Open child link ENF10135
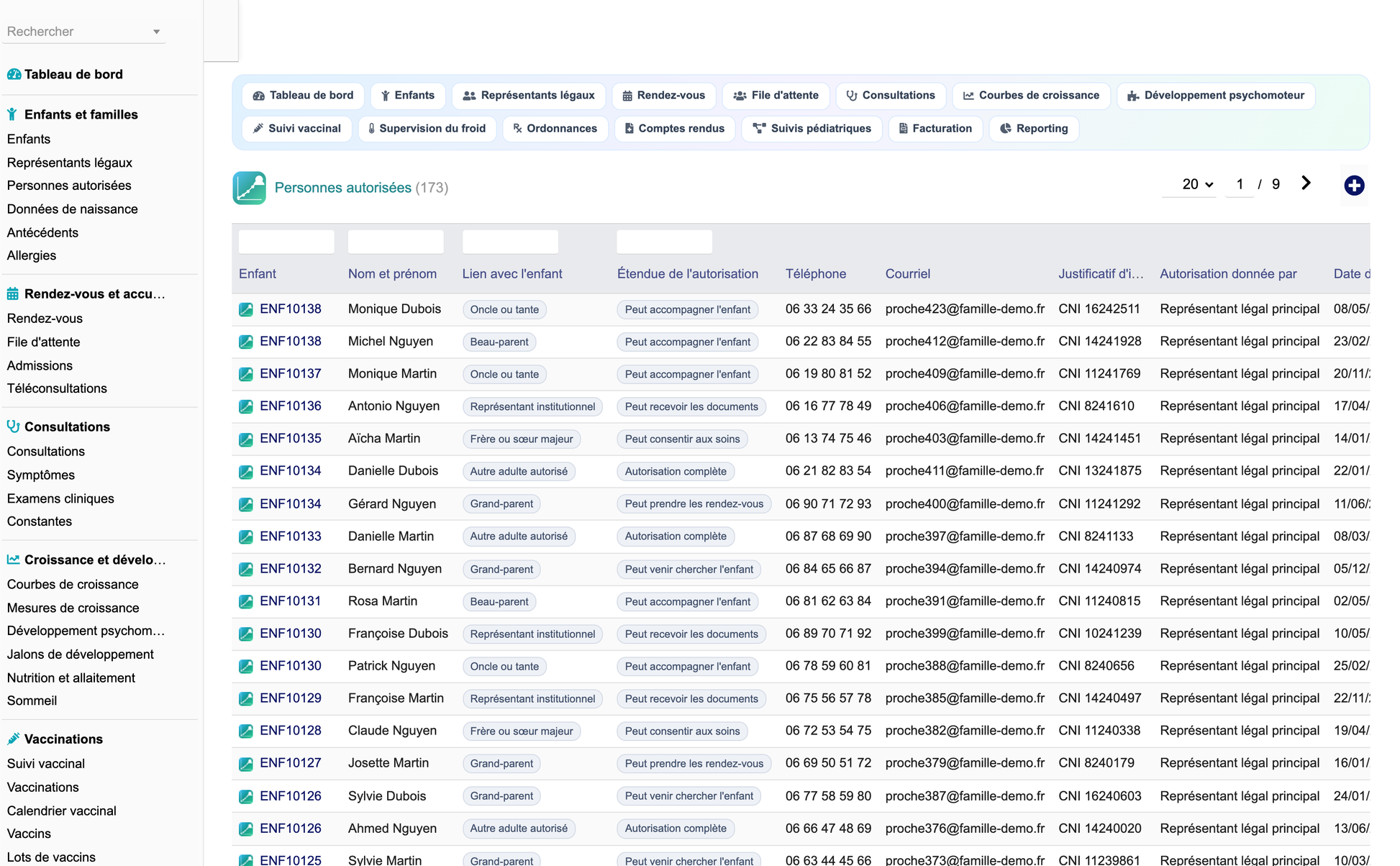Image resolution: width=1400 pixels, height=866 pixels. coord(291,439)
